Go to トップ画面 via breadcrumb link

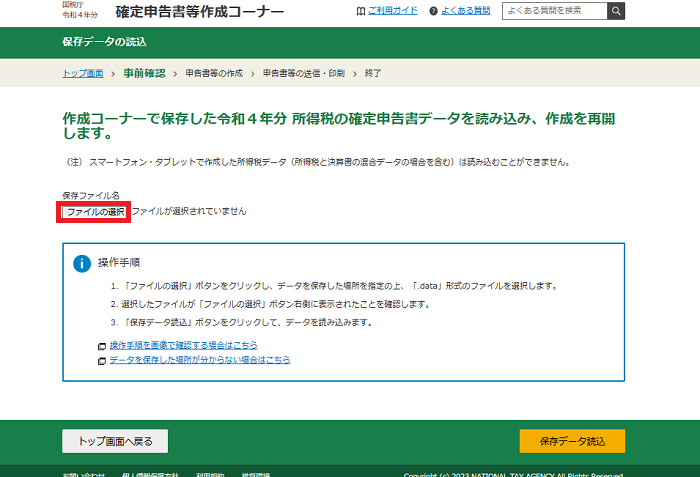click(x=83, y=73)
